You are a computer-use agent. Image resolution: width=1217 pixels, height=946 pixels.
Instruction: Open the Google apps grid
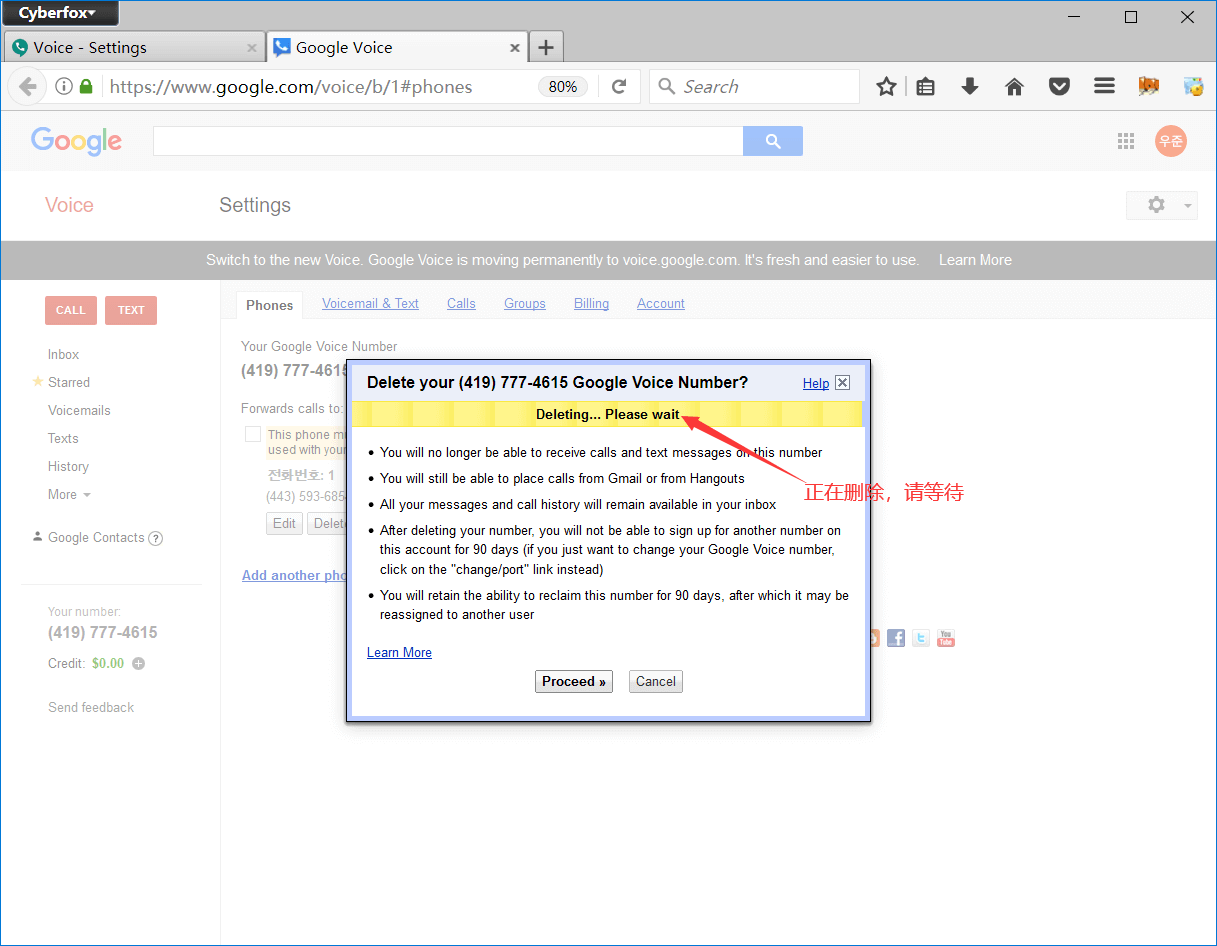1126,141
